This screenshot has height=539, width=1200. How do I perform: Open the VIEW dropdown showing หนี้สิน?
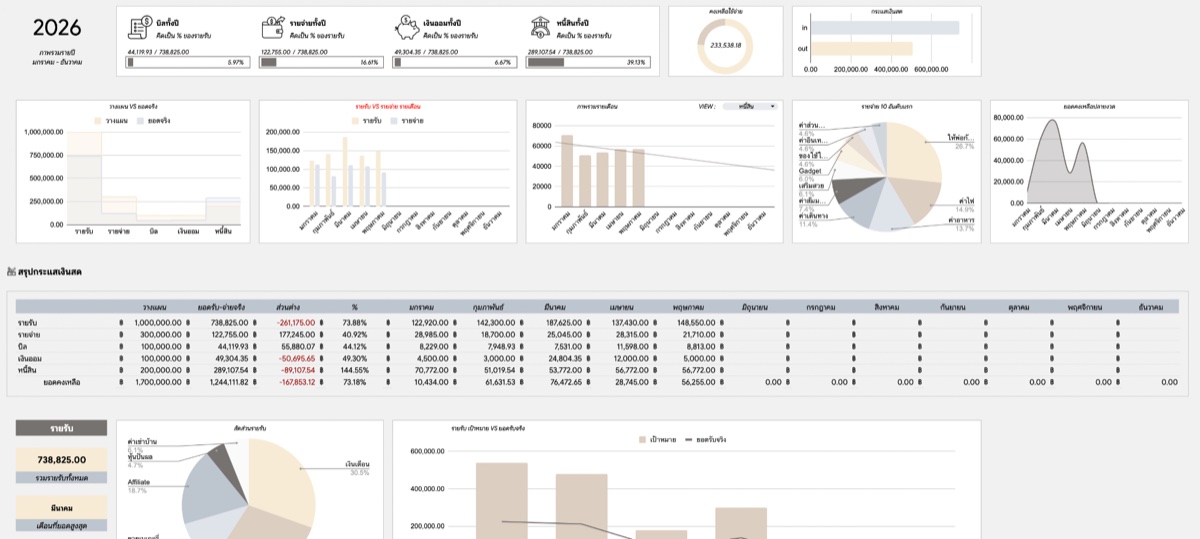tap(749, 106)
